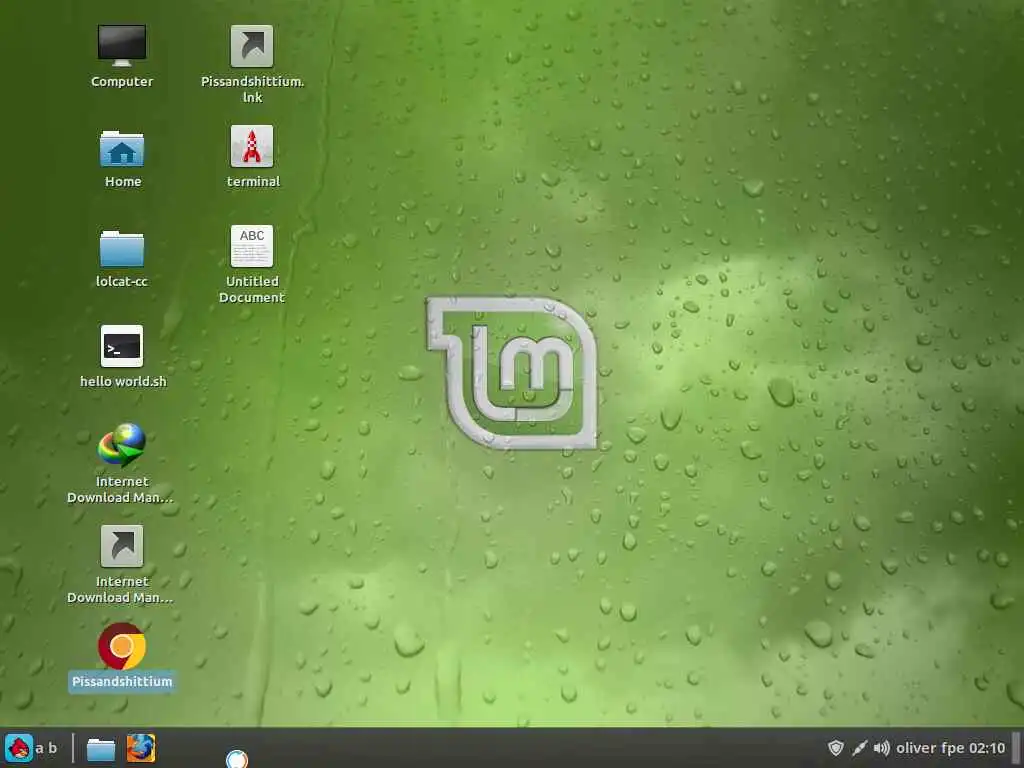Click the volume speaker tray icon
Screen dimensions: 1024x768
tap(882, 748)
